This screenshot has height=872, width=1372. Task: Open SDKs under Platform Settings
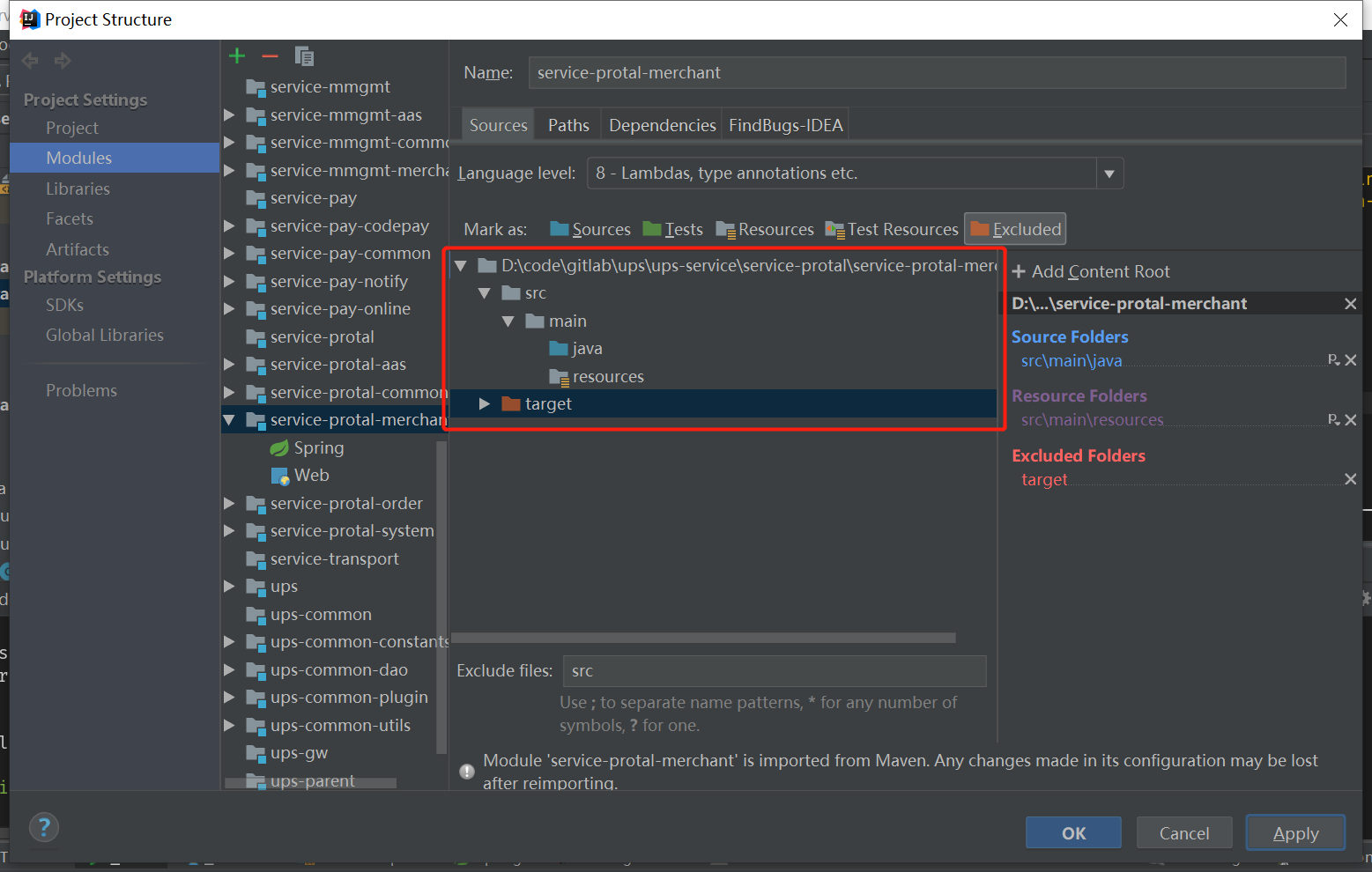coord(64,305)
